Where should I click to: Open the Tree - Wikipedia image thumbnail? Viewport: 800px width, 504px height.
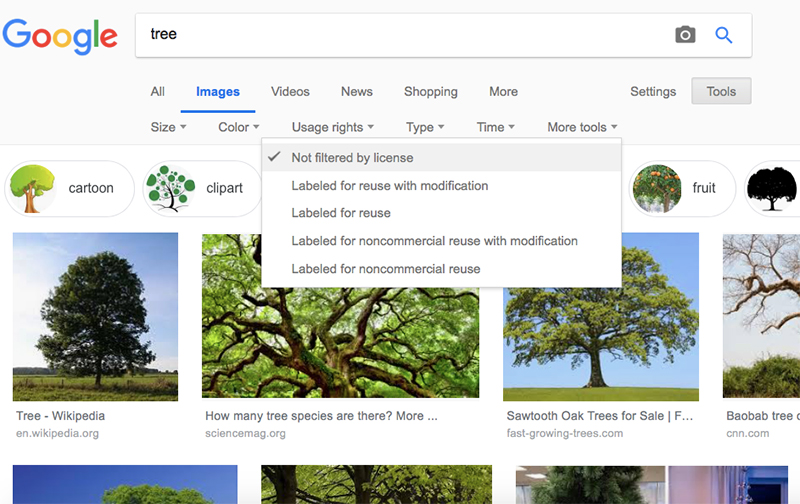[x=95, y=317]
